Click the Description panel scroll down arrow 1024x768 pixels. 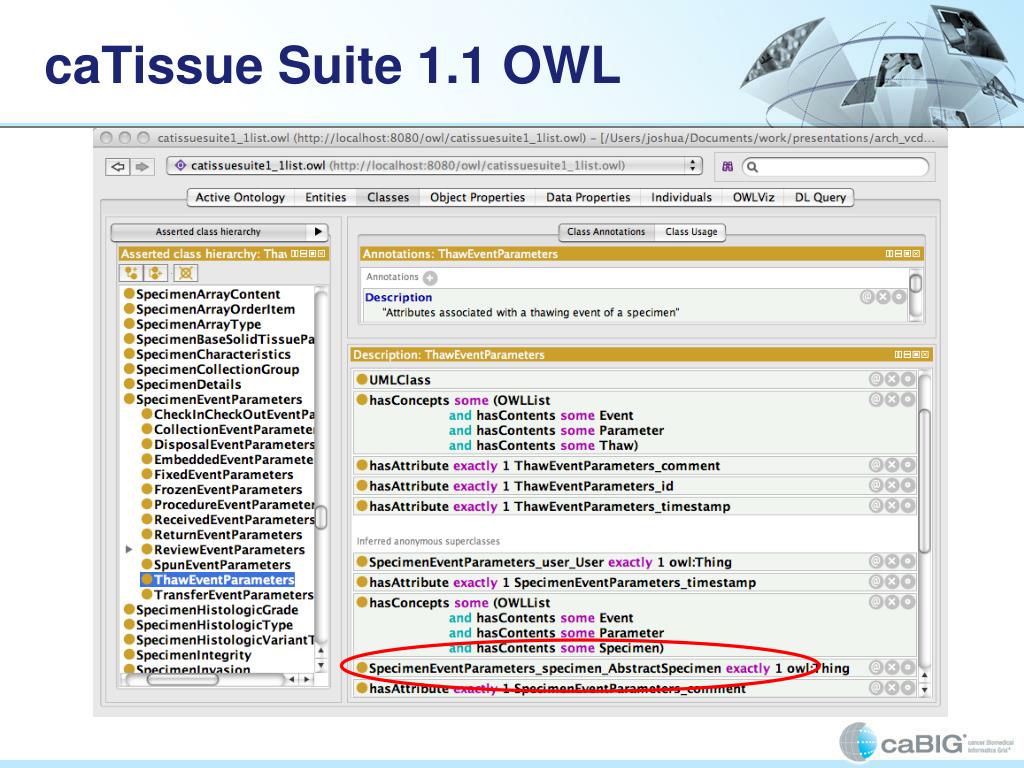click(x=924, y=690)
